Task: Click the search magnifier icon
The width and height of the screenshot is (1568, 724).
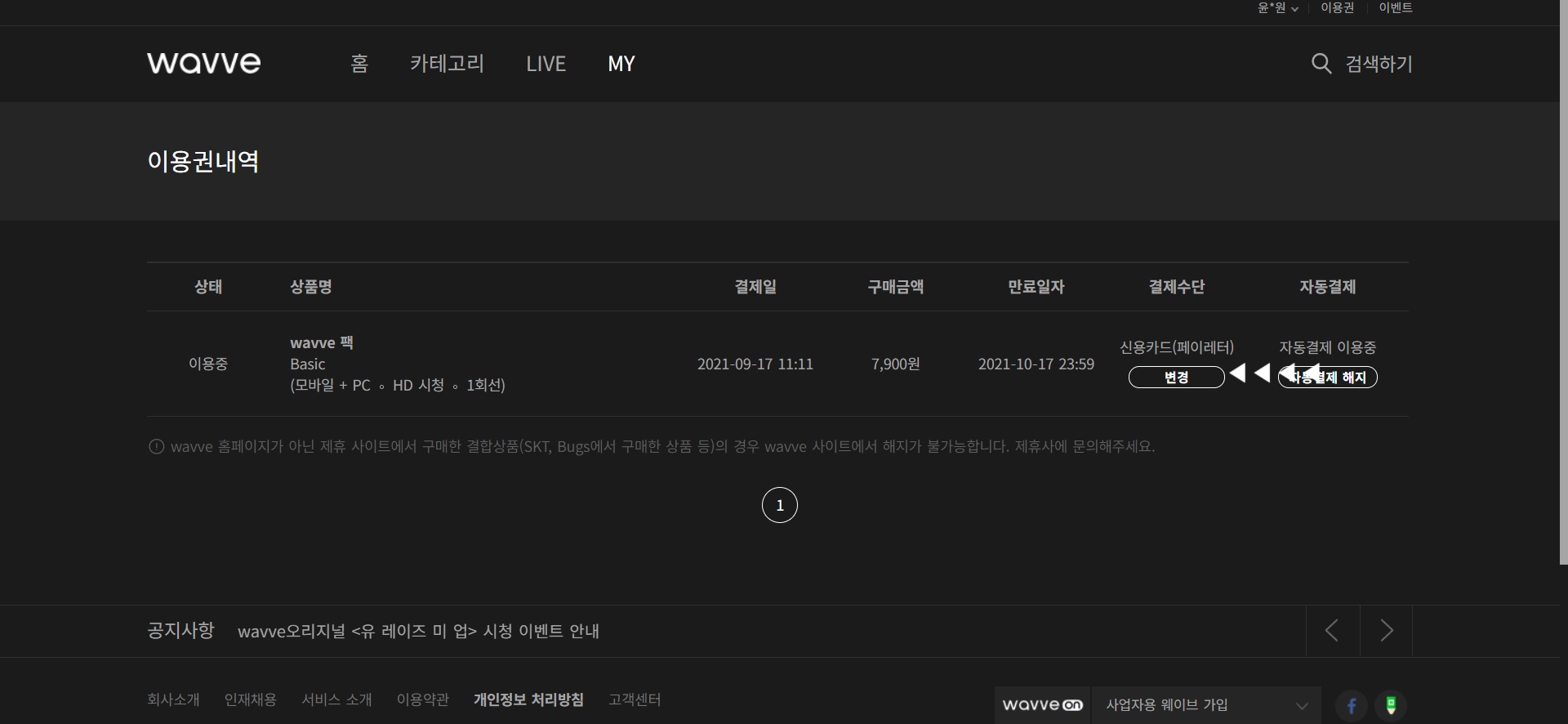Action: (x=1321, y=63)
